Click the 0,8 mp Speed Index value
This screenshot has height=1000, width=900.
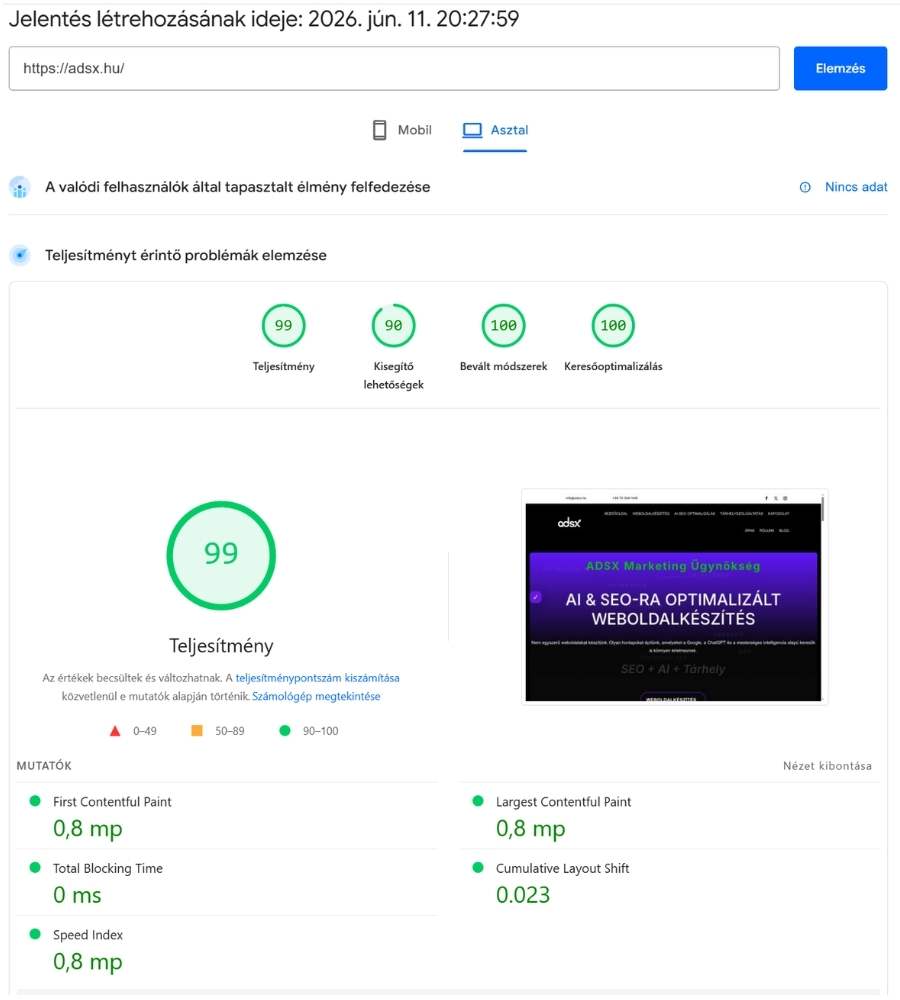[x=87, y=962]
